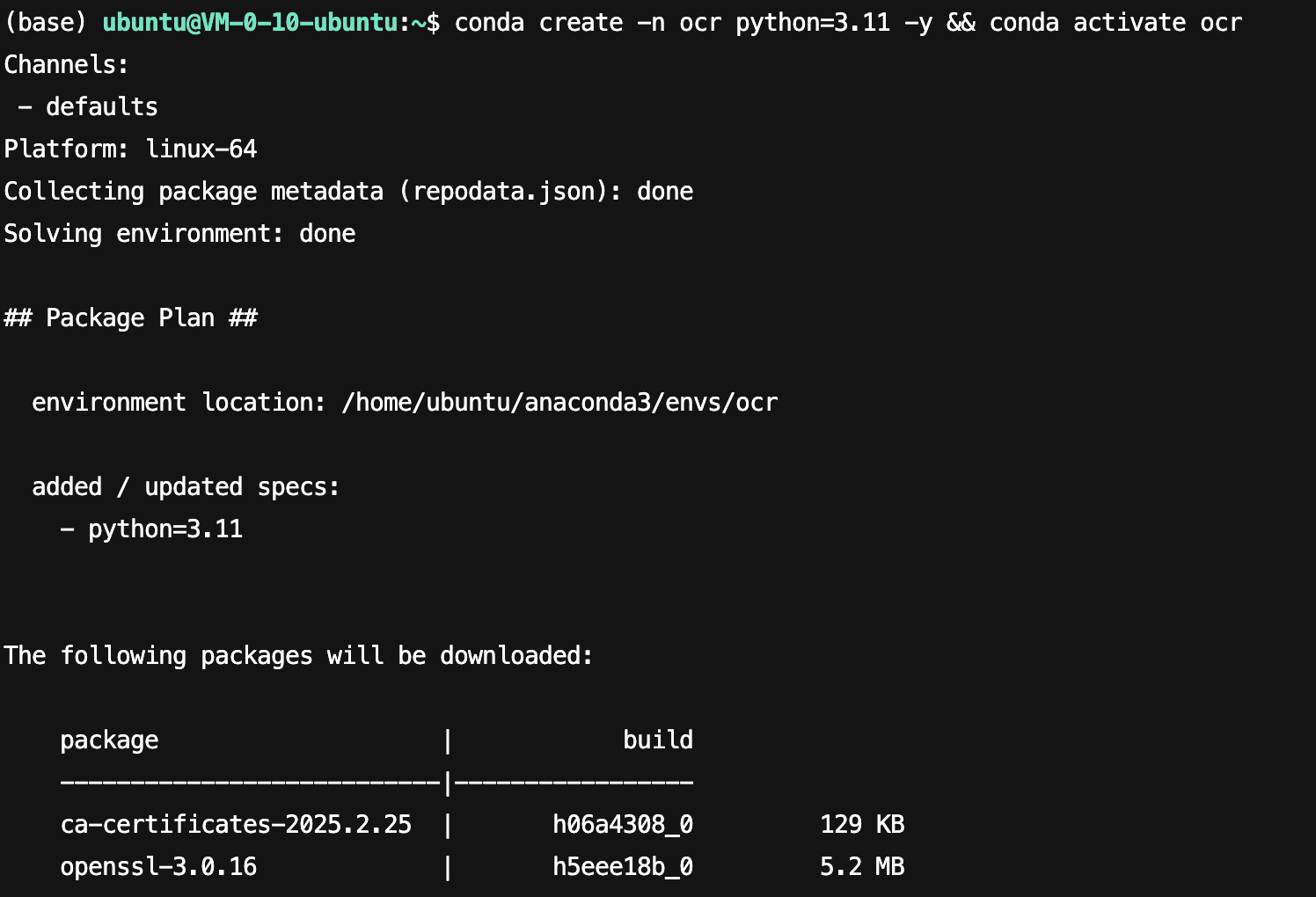Click the /home/ubuntu/anaconda3/envs/ocr path
1316x897 pixels.
(x=559, y=402)
